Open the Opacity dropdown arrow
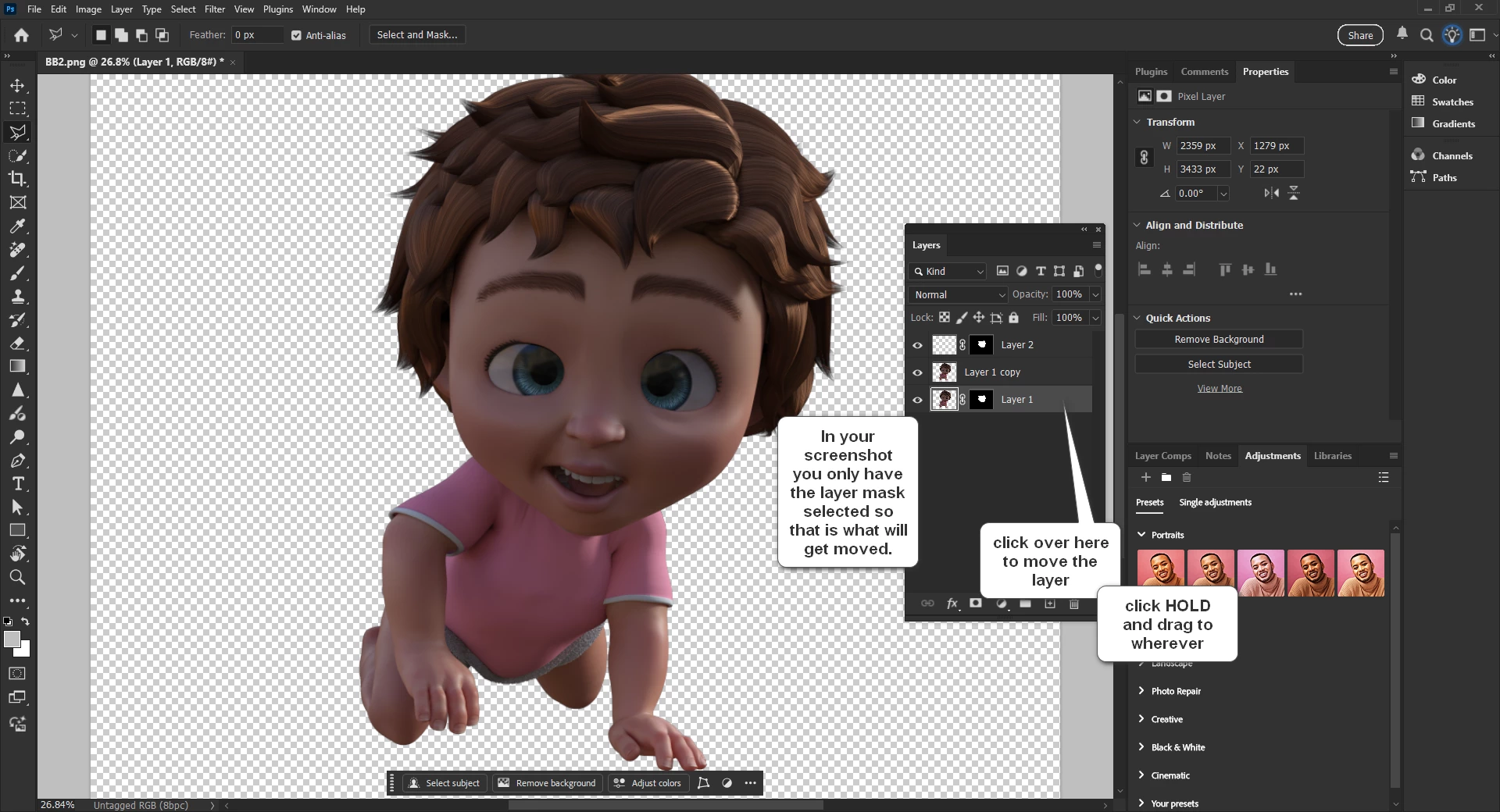The image size is (1500, 812). click(1095, 294)
